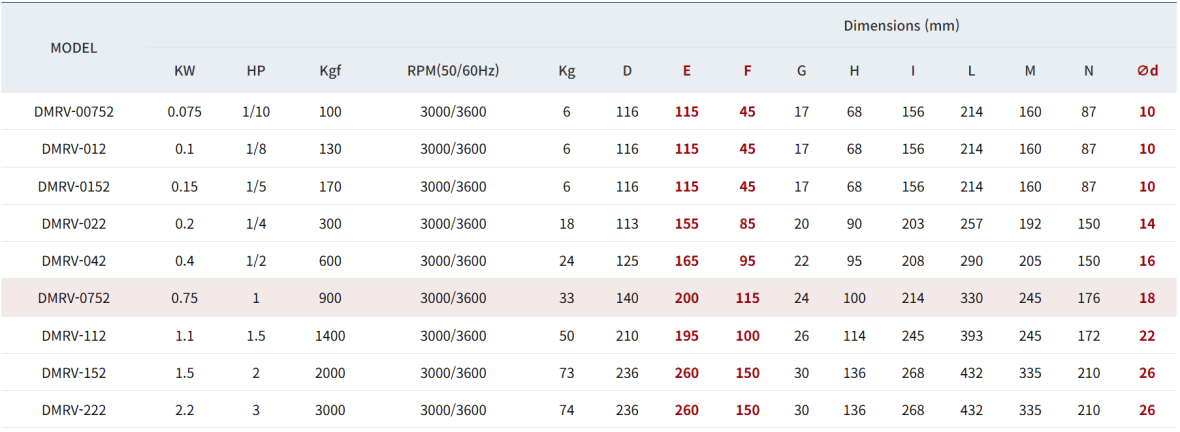Viewport: 1180px width, 432px height.
Task: Click the DMRV-022 model name
Action: tap(74, 224)
